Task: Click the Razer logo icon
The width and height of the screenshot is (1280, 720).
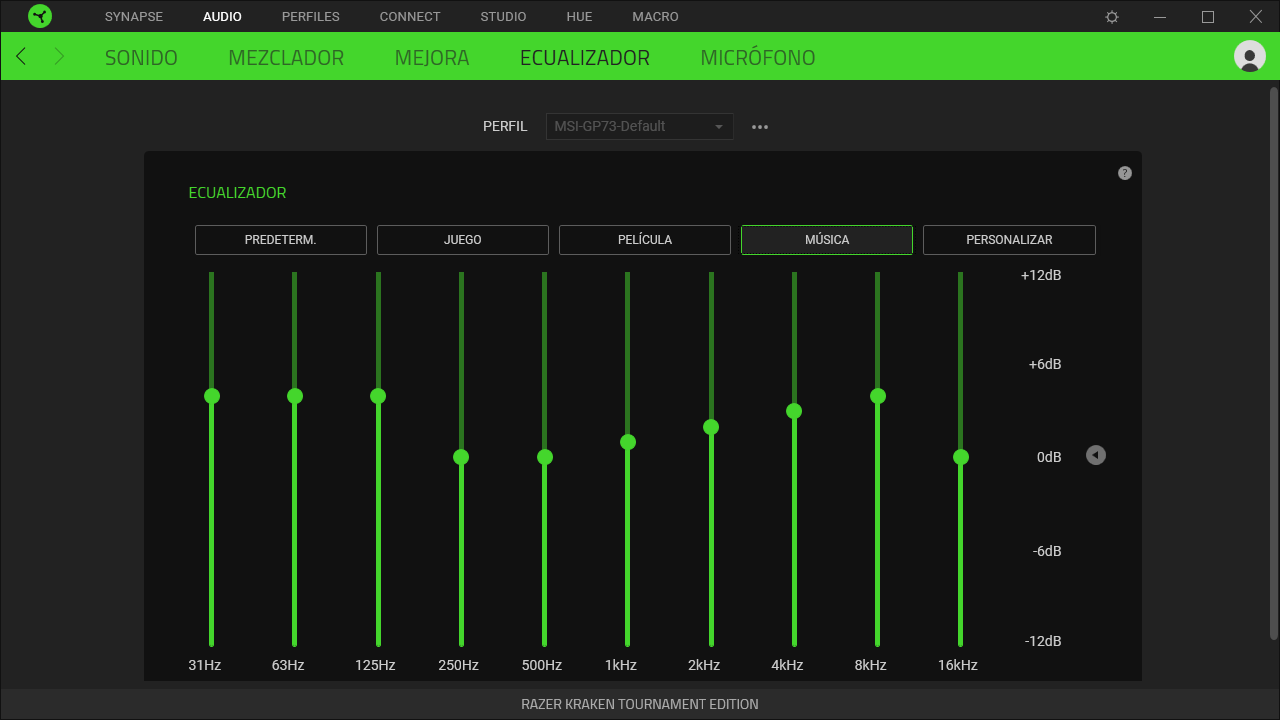Action: 40,16
